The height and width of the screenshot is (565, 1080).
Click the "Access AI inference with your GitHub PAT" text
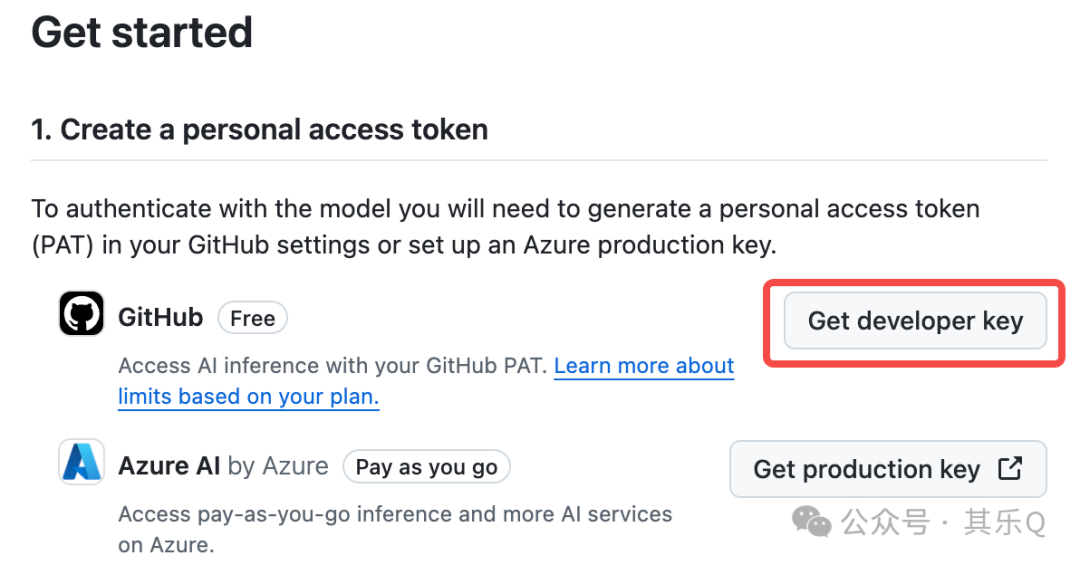pyautogui.click(x=332, y=366)
